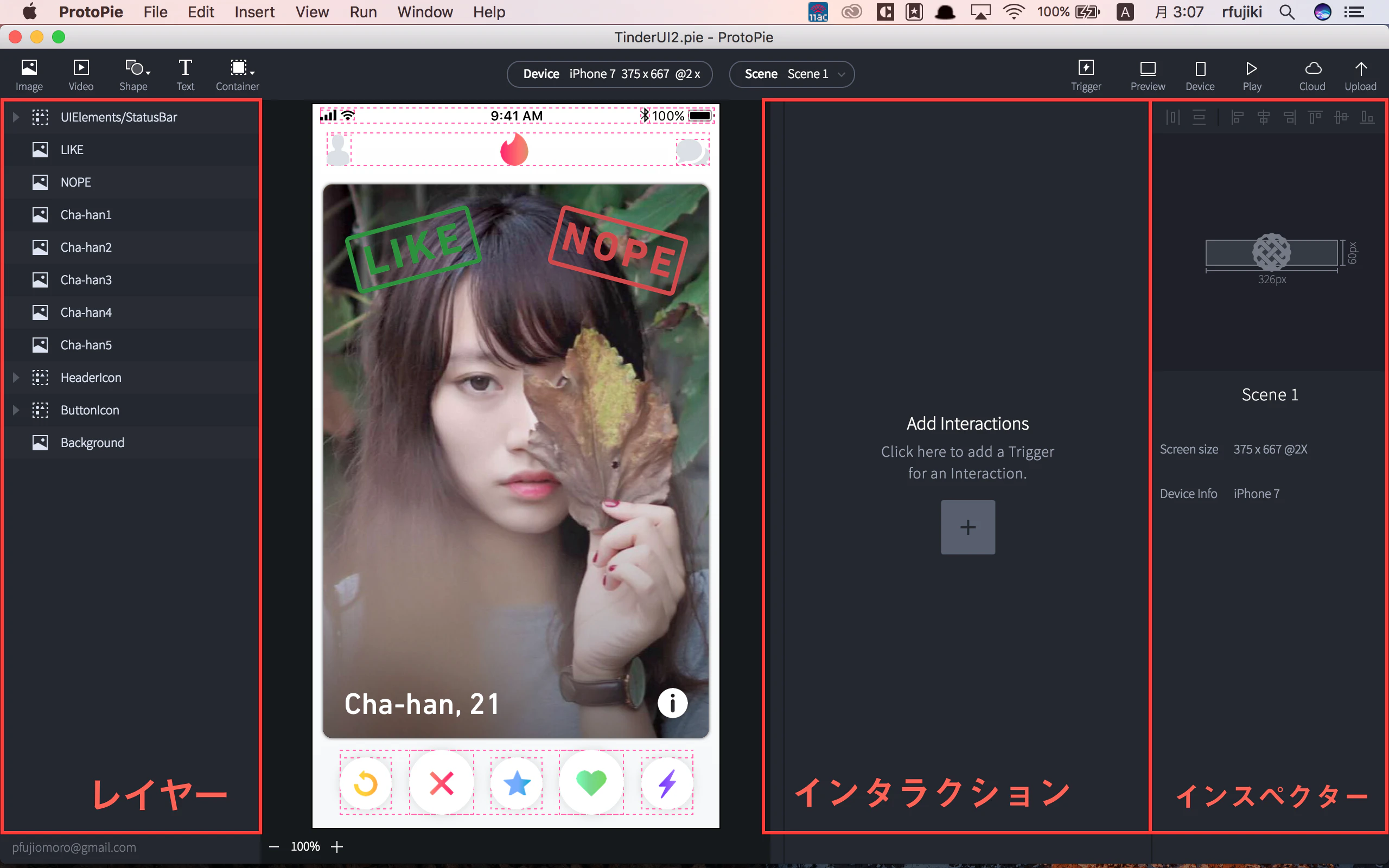The image size is (1389, 868).
Task: Select the LIKE image layer
Action: pyautogui.click(x=132, y=150)
